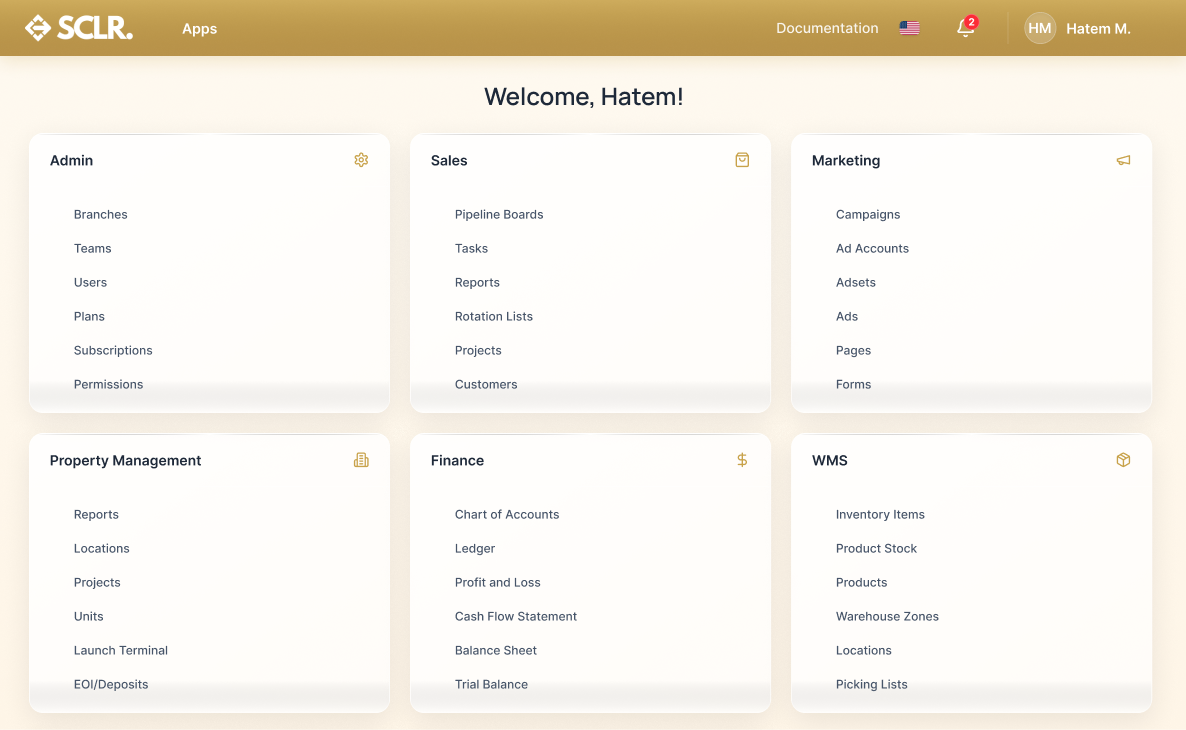Open Inventory Items in WMS
The width and height of the screenshot is (1186, 730).
(881, 514)
